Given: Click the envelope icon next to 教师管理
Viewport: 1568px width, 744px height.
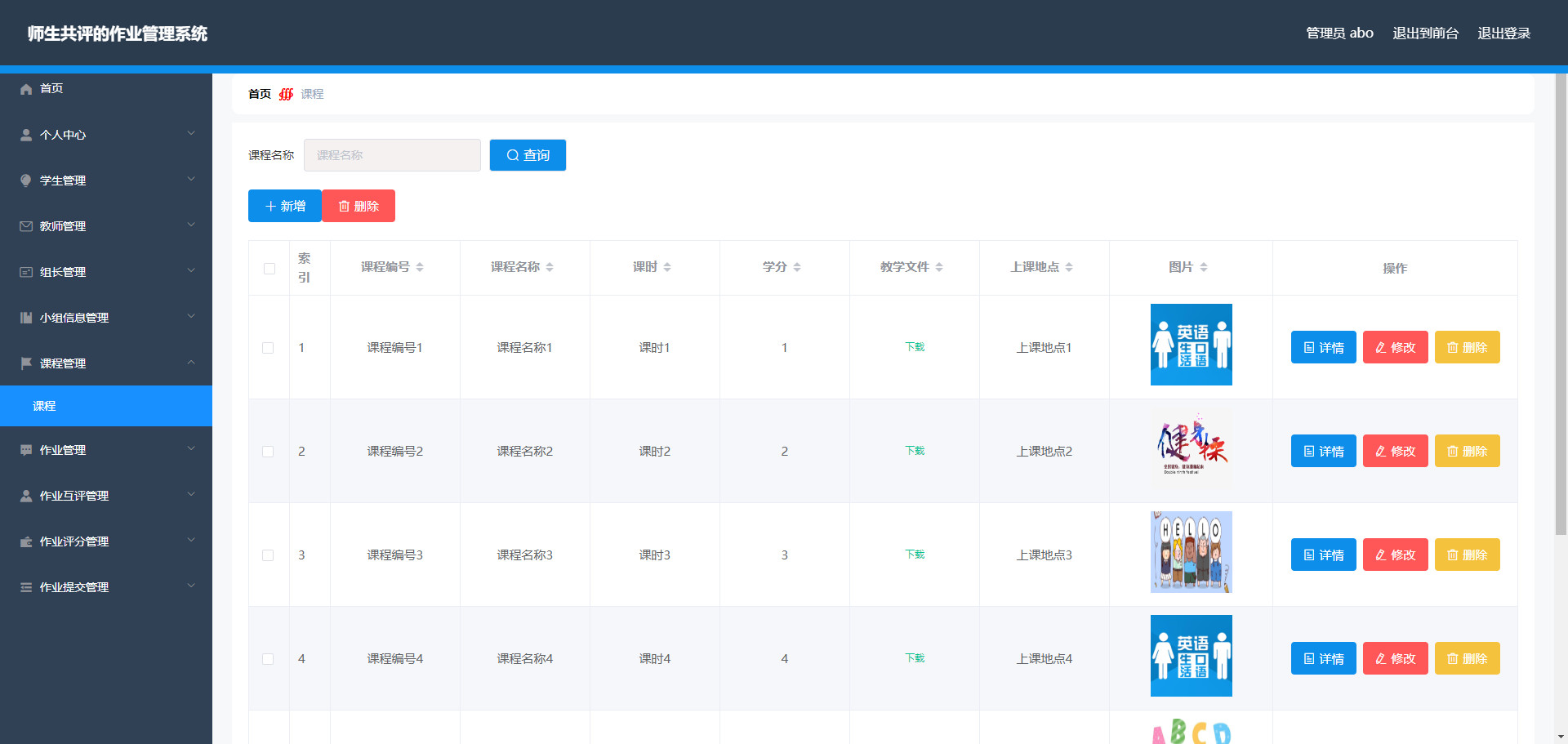Looking at the screenshot, I should [26, 226].
